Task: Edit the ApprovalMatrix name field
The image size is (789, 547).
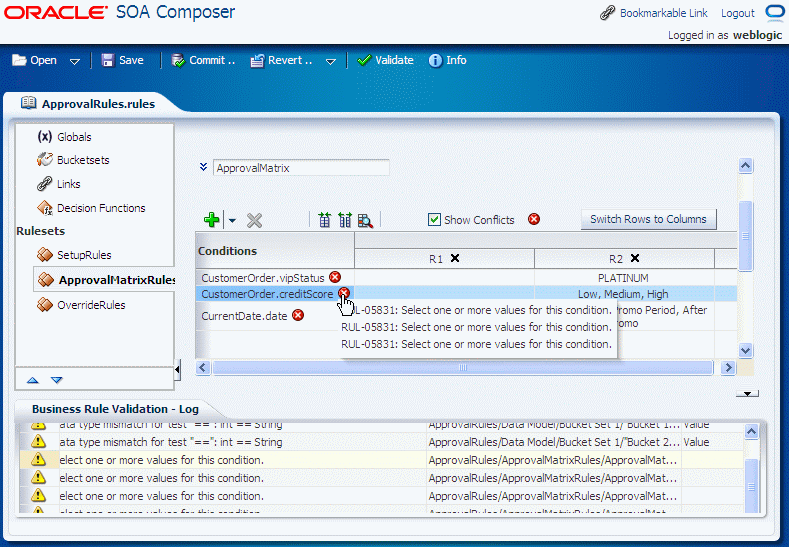Action: tap(301, 168)
